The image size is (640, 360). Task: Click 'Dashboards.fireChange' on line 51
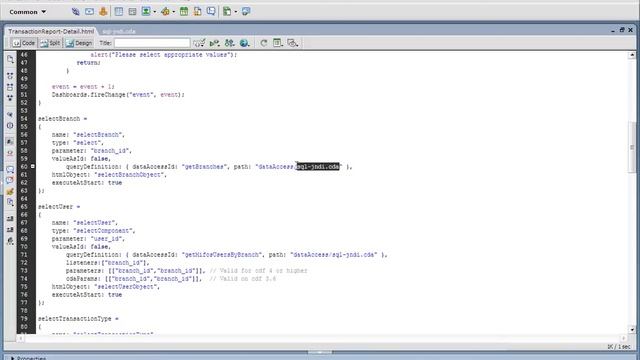[x=88, y=95]
